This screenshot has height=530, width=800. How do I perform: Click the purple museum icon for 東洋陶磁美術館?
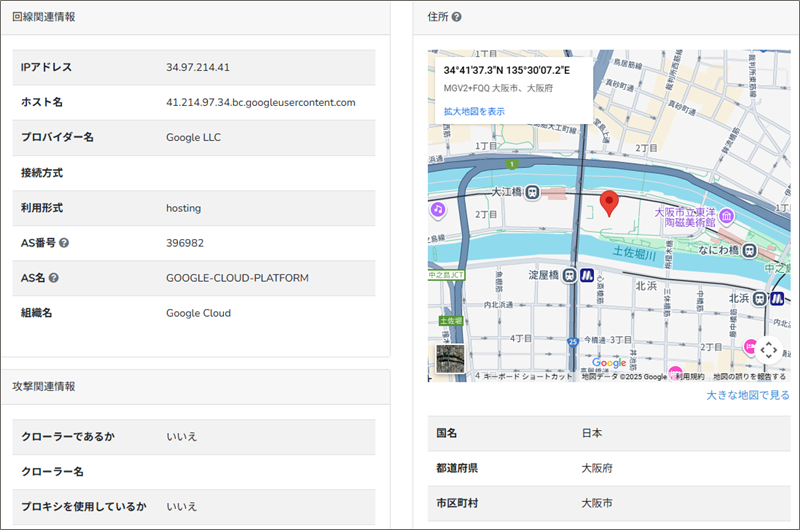pyautogui.click(x=728, y=216)
